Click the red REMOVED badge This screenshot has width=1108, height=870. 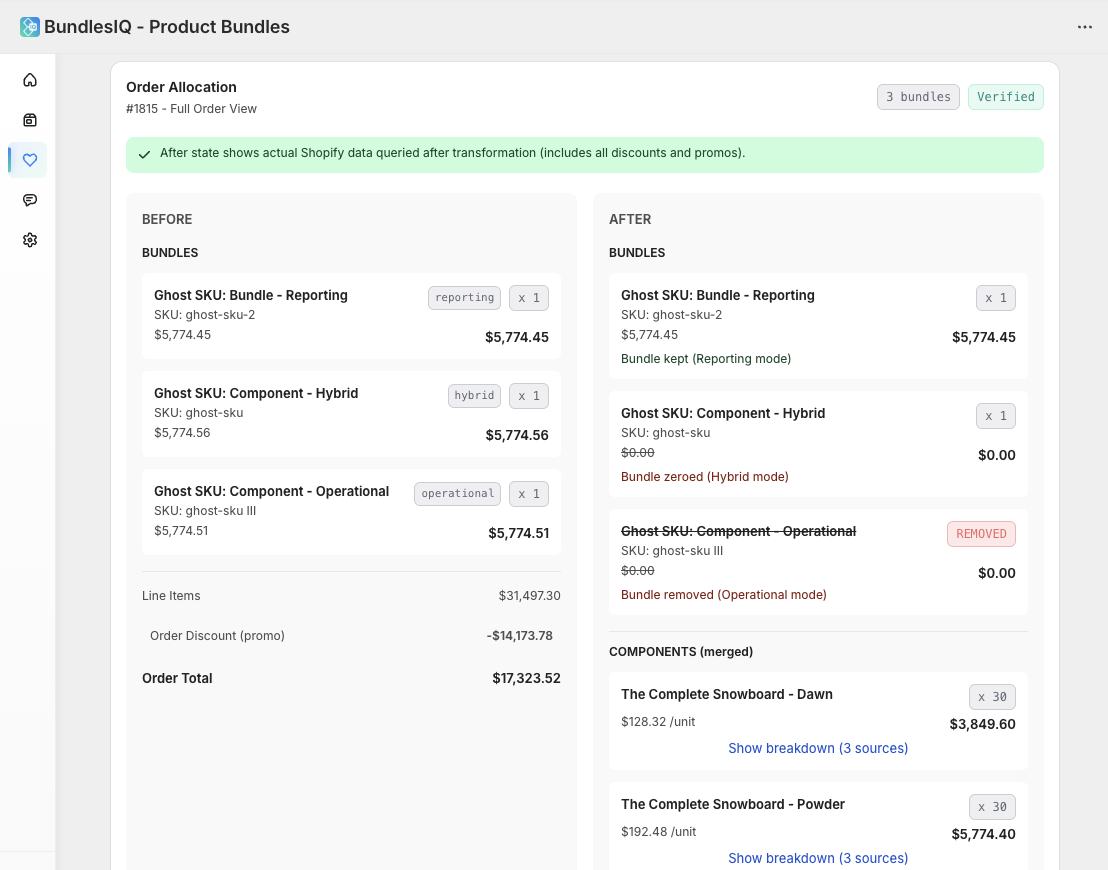click(981, 534)
